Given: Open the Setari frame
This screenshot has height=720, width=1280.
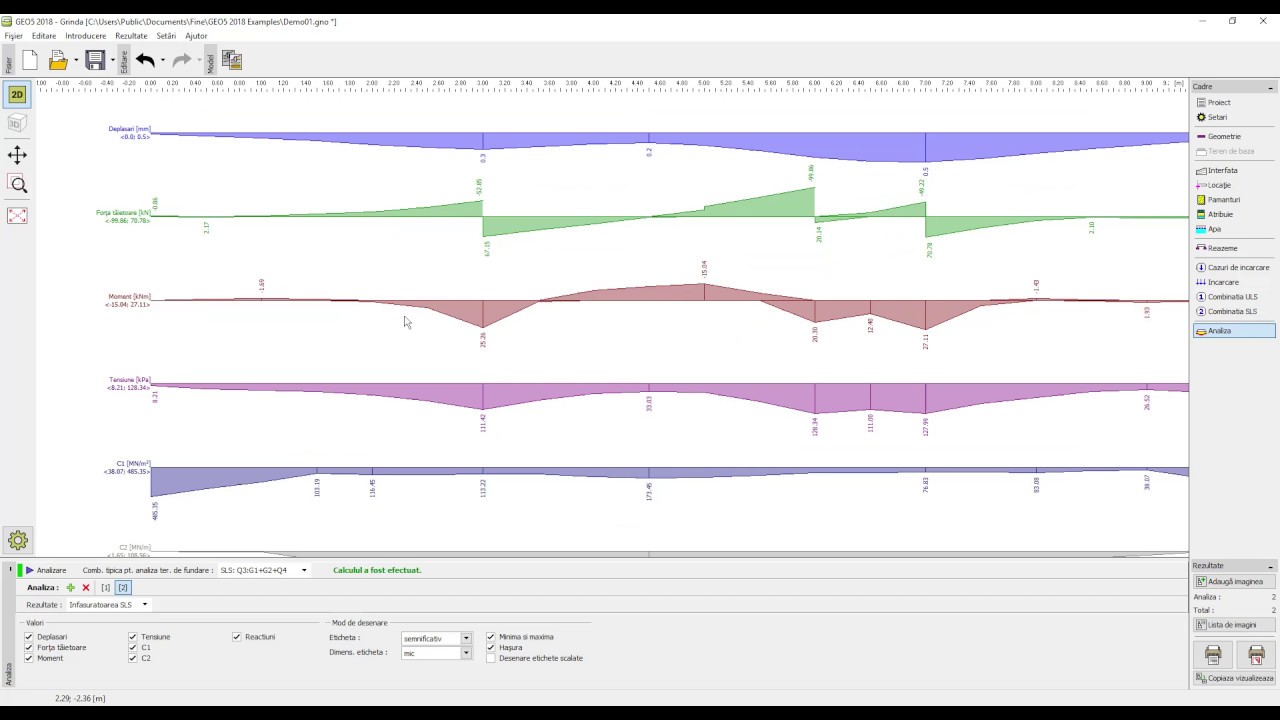Looking at the screenshot, I should [x=1234, y=117].
